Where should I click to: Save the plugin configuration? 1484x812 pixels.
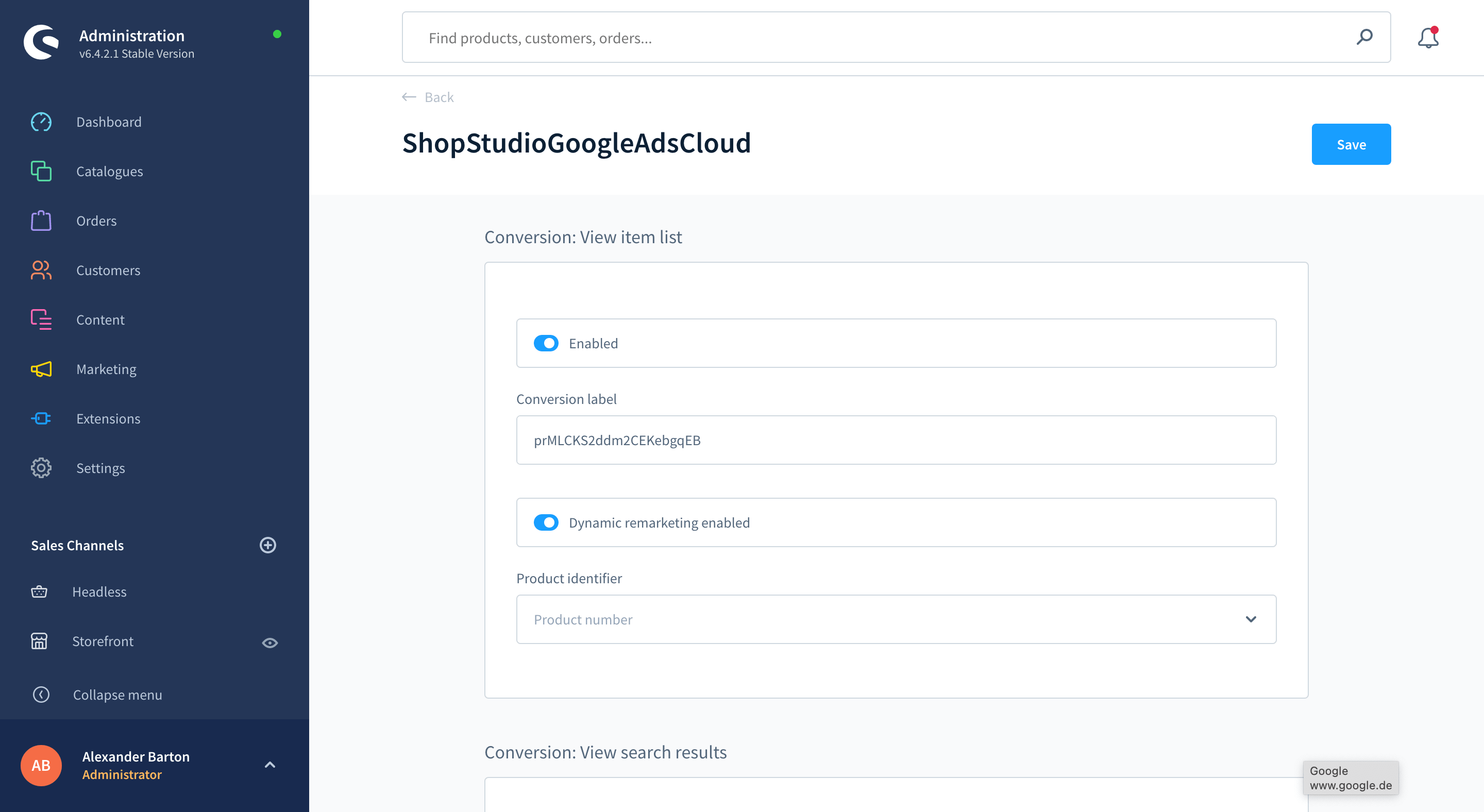tap(1351, 145)
